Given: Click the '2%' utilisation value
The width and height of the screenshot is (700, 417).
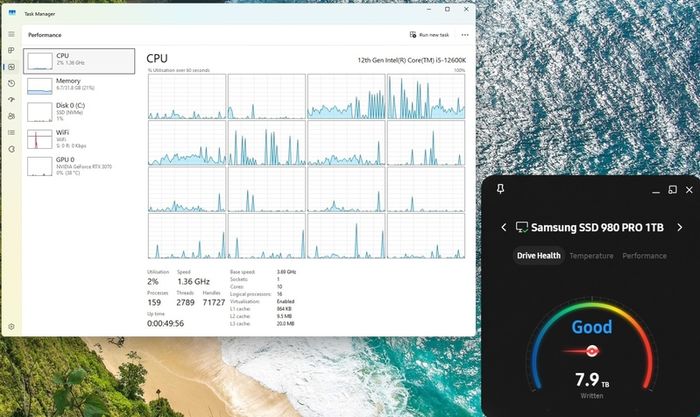Looking at the screenshot, I should pos(153,282).
